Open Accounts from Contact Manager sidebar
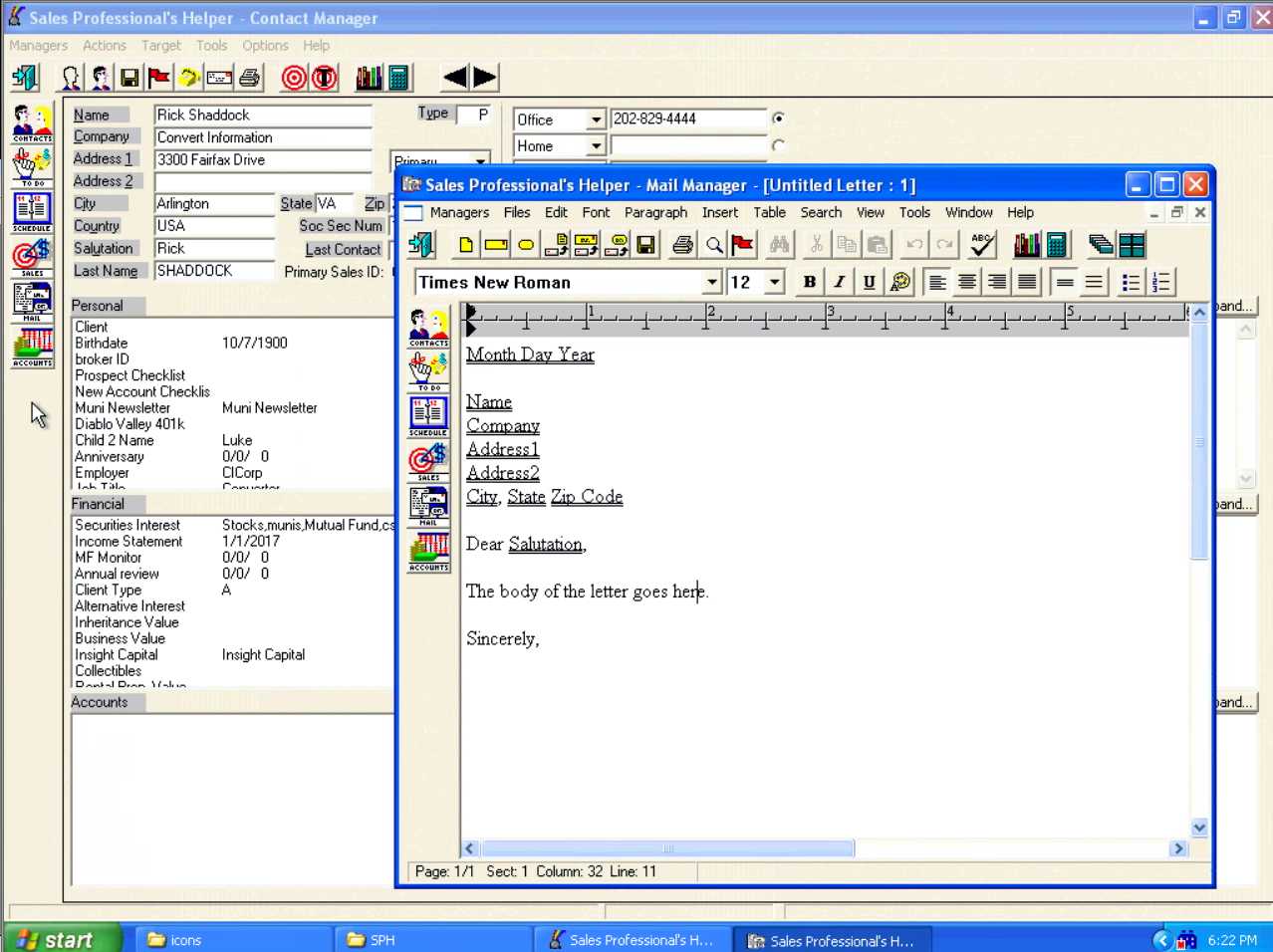The width and height of the screenshot is (1273, 952). click(x=33, y=348)
